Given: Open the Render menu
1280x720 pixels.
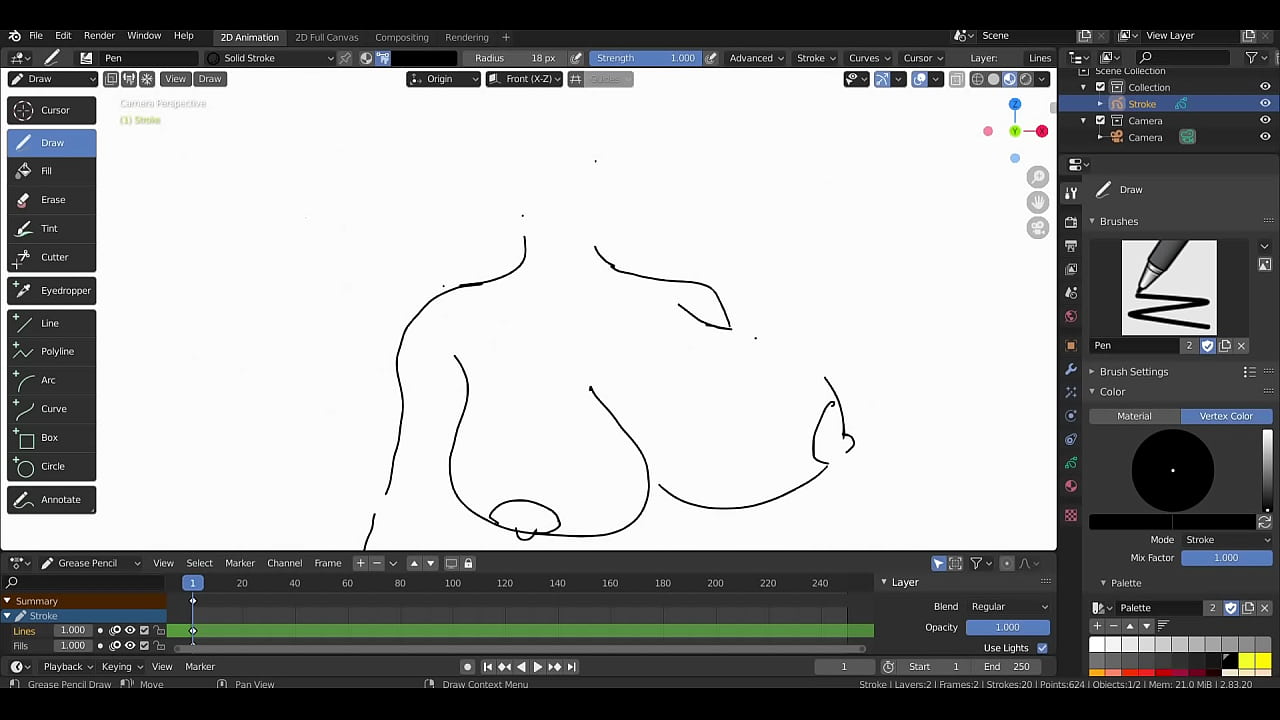Looking at the screenshot, I should point(98,35).
